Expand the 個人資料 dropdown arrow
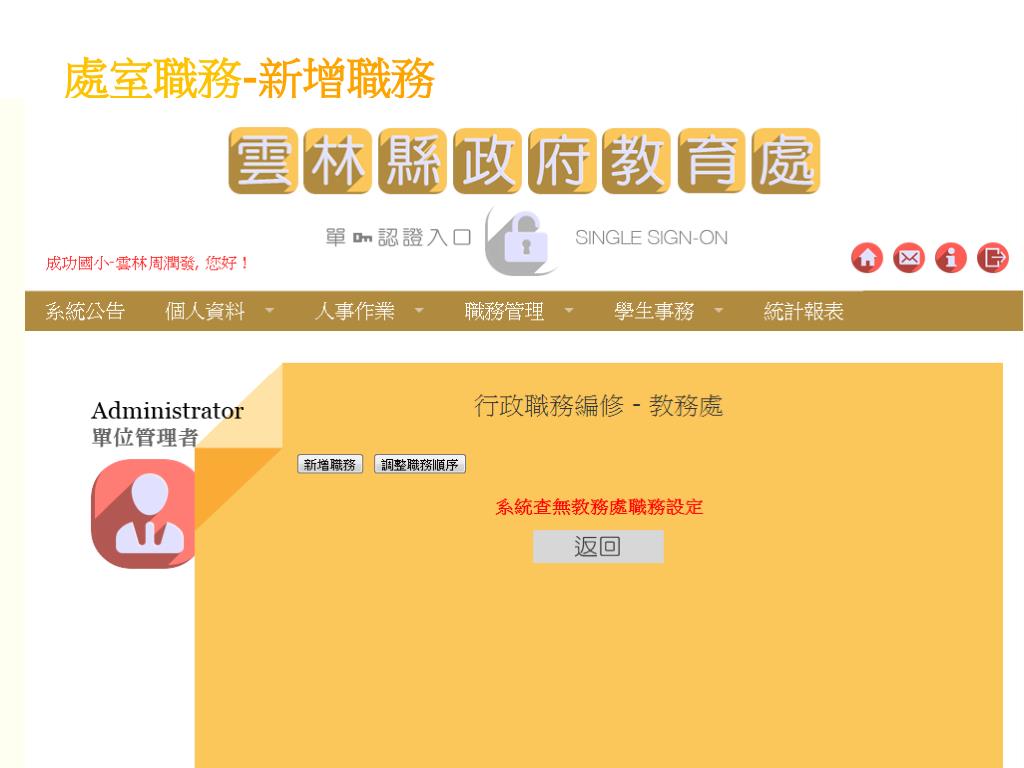1024x768 pixels. 269,311
